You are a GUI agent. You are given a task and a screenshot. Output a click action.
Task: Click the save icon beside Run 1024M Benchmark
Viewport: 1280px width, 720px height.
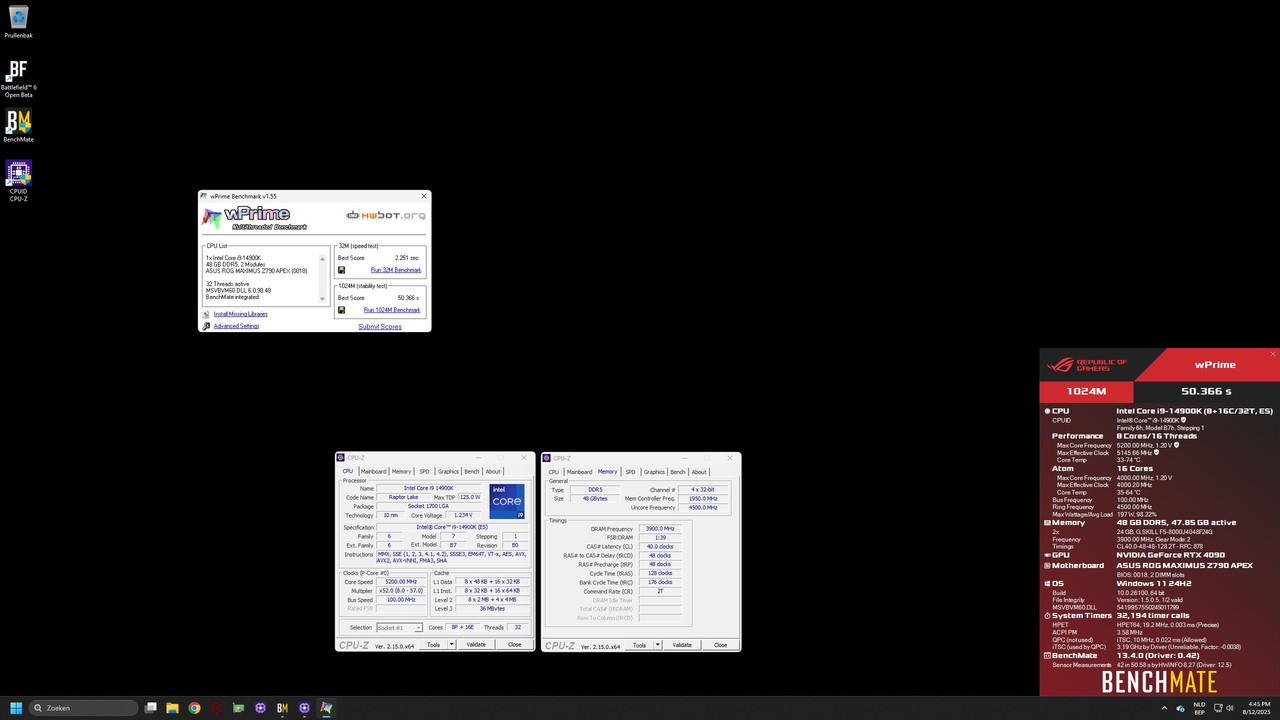[342, 310]
